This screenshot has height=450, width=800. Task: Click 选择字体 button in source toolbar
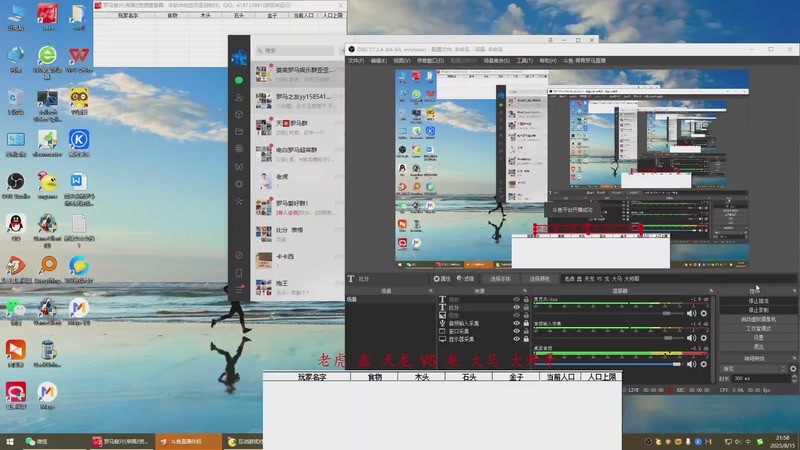pyautogui.click(x=500, y=279)
